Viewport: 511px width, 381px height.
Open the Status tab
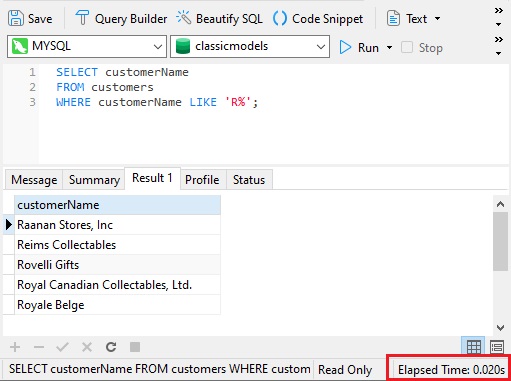(249, 180)
